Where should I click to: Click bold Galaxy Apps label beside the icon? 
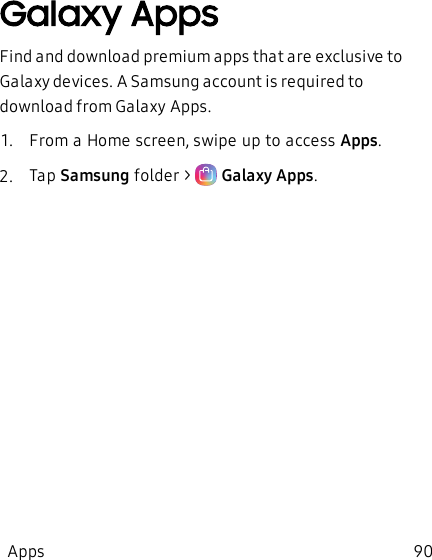coord(267,175)
